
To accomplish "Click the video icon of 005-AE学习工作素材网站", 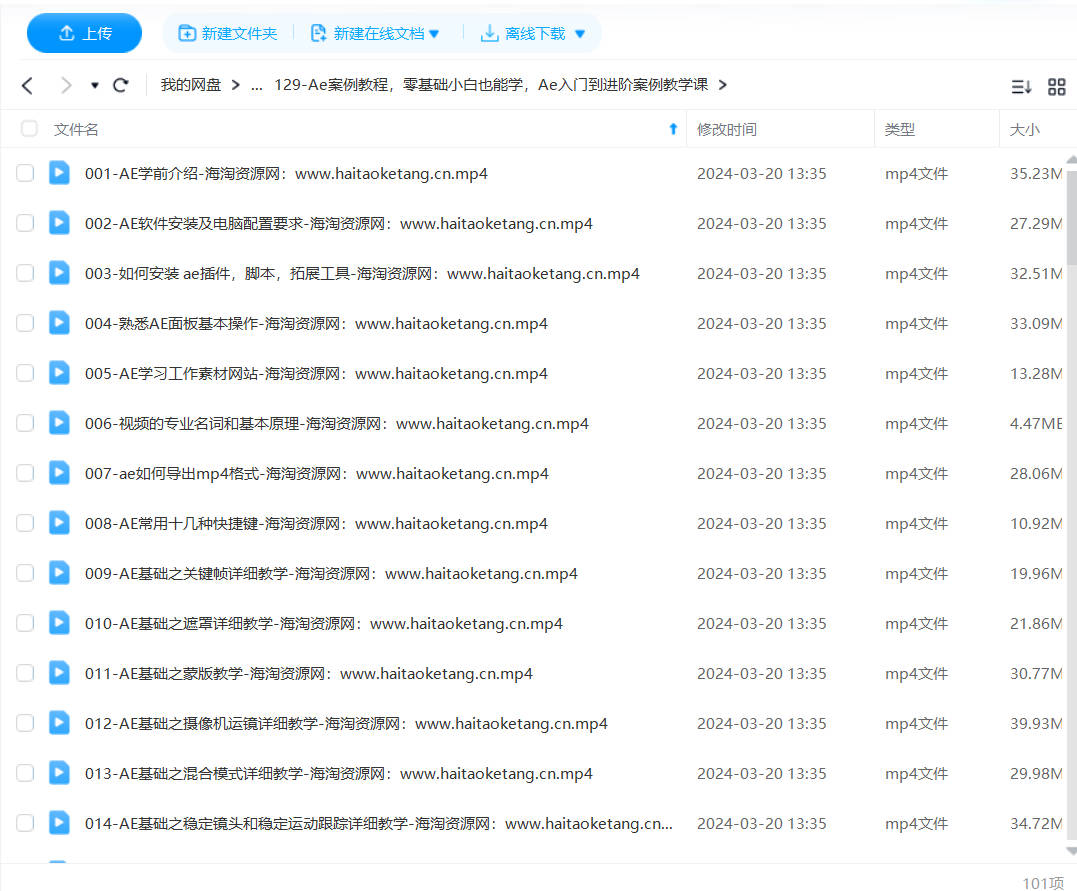I will tap(59, 372).
